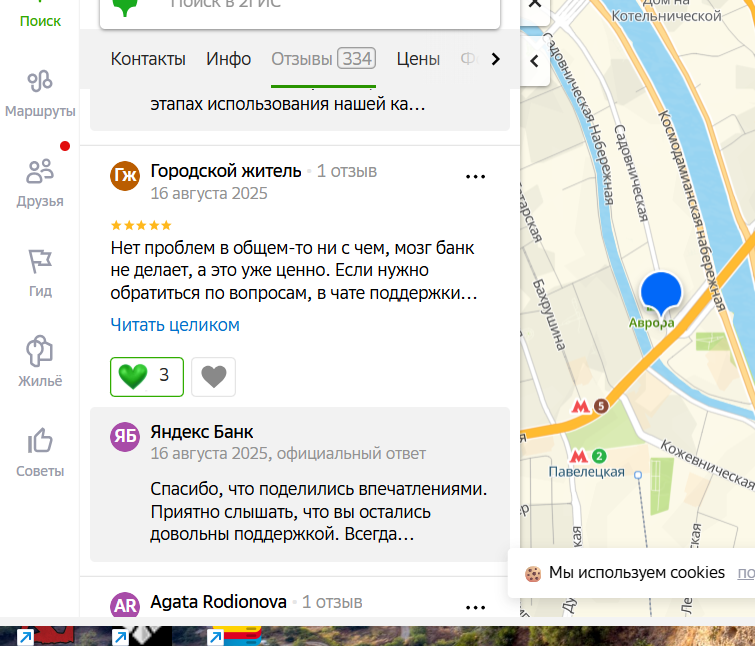Open Agata Rodionova avatar

coord(125,605)
